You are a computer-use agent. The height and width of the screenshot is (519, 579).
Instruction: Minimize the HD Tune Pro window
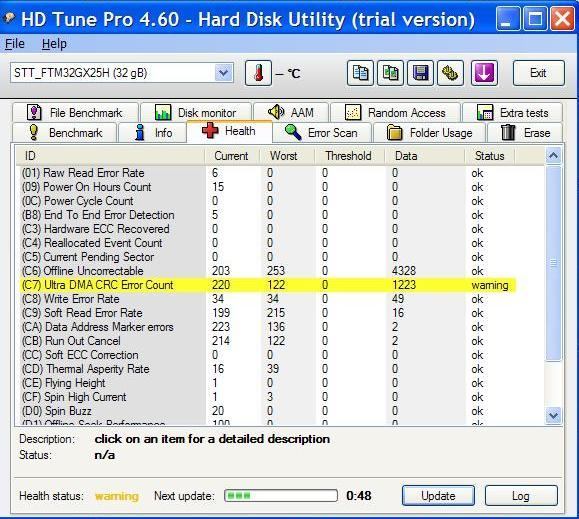[x=508, y=19]
